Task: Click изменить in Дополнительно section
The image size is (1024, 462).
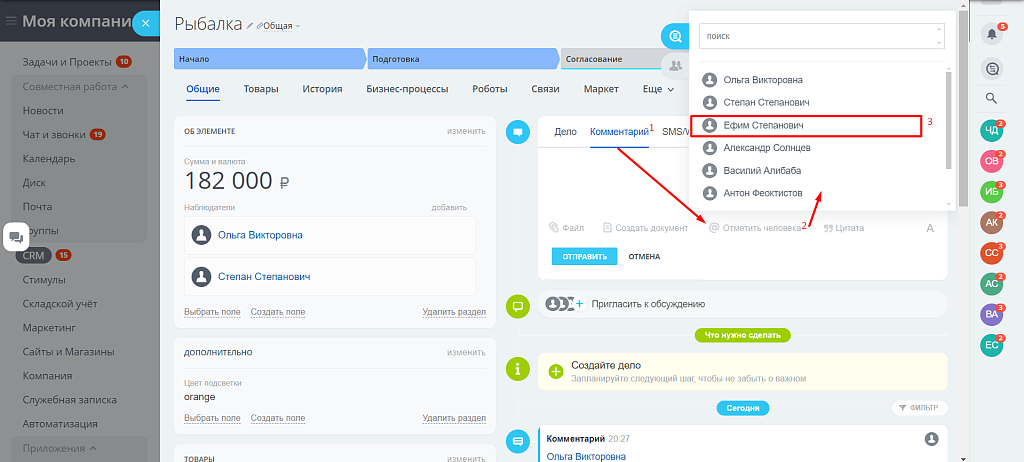Action: click(466, 352)
